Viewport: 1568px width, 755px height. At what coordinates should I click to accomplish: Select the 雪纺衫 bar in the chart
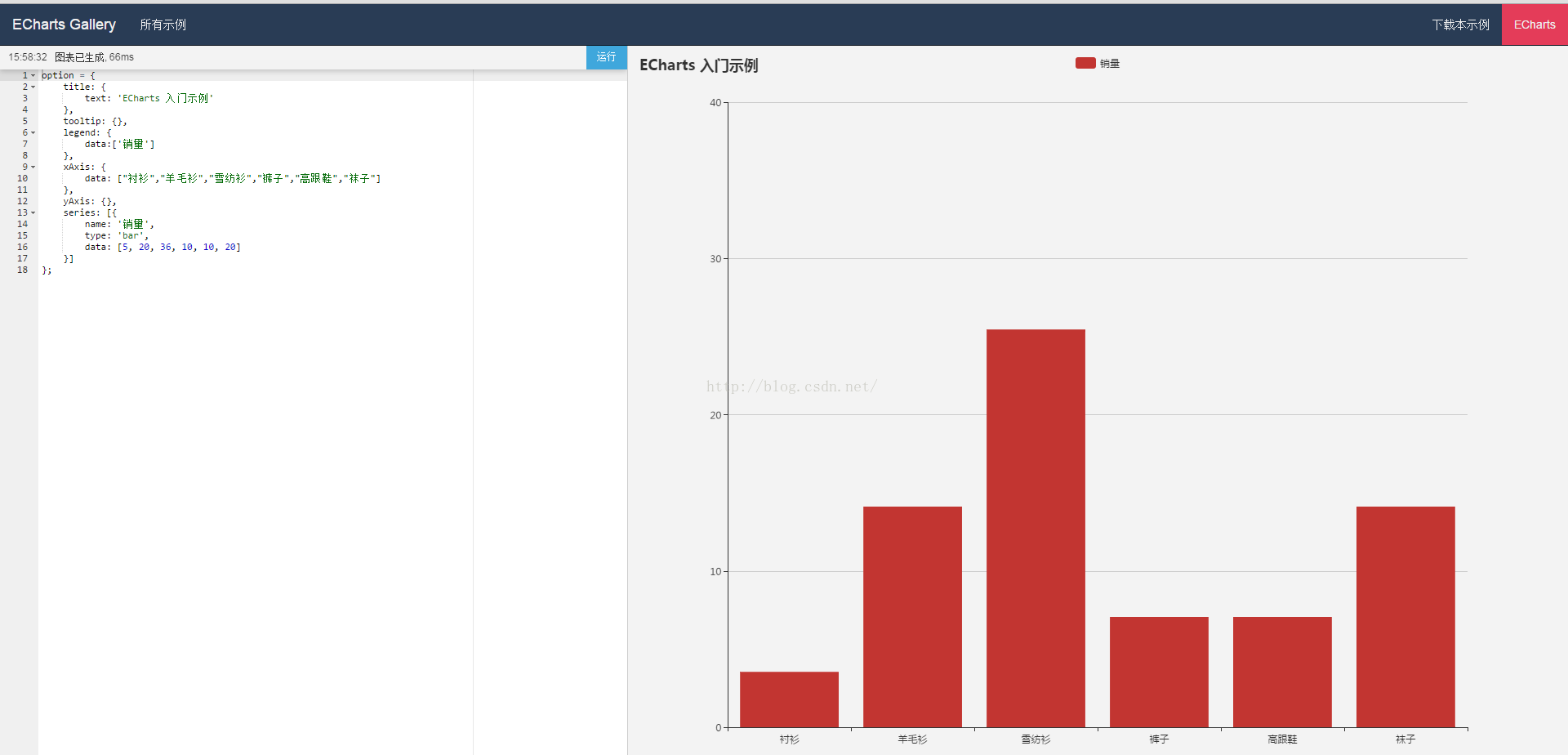[1036, 528]
